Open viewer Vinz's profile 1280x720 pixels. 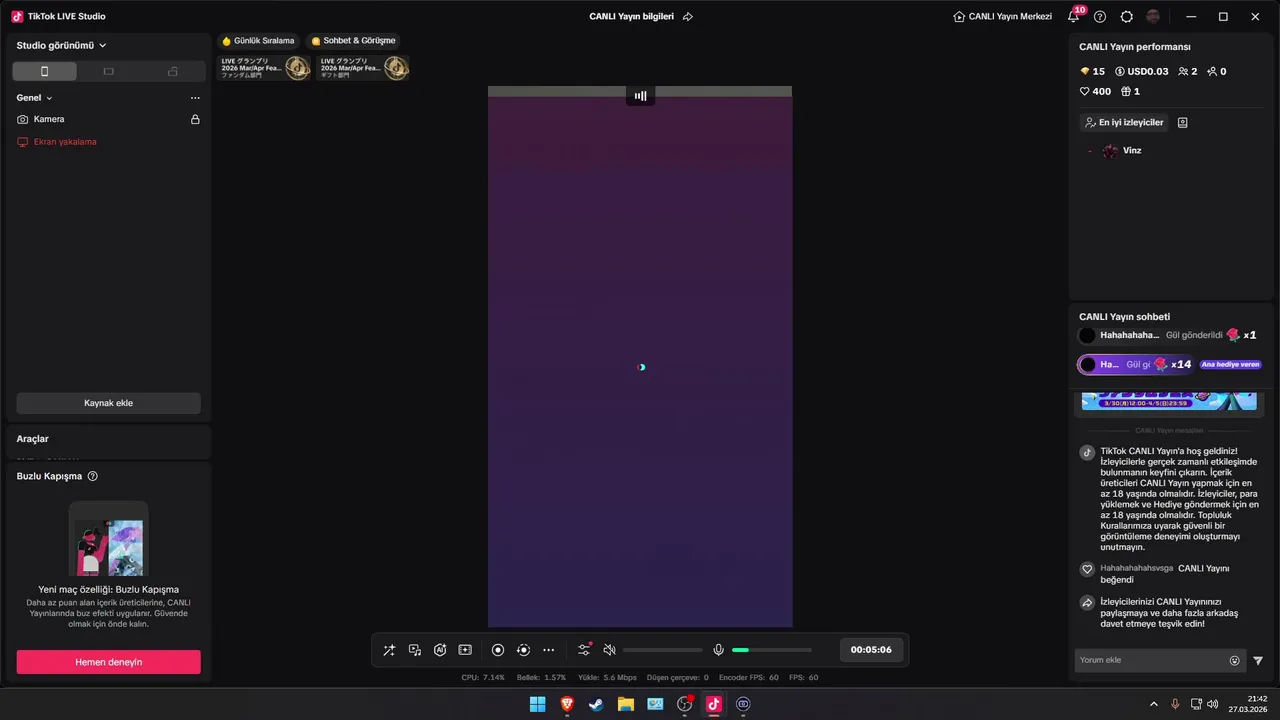coord(1121,151)
